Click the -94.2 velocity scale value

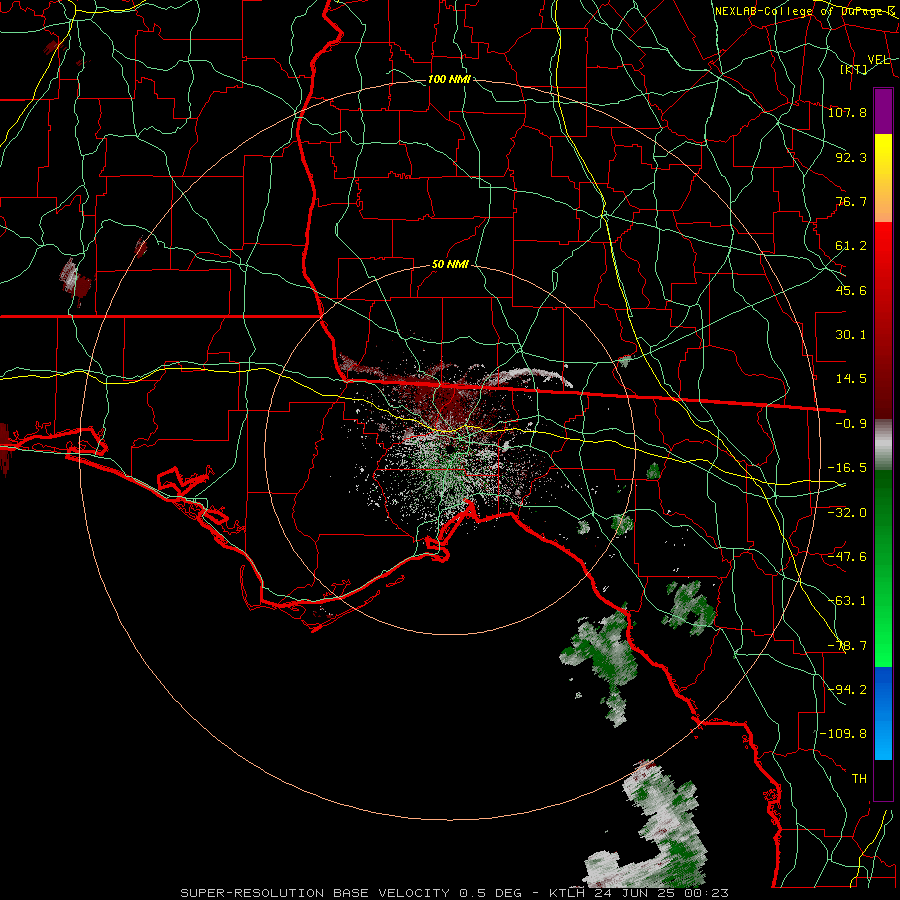tap(847, 689)
